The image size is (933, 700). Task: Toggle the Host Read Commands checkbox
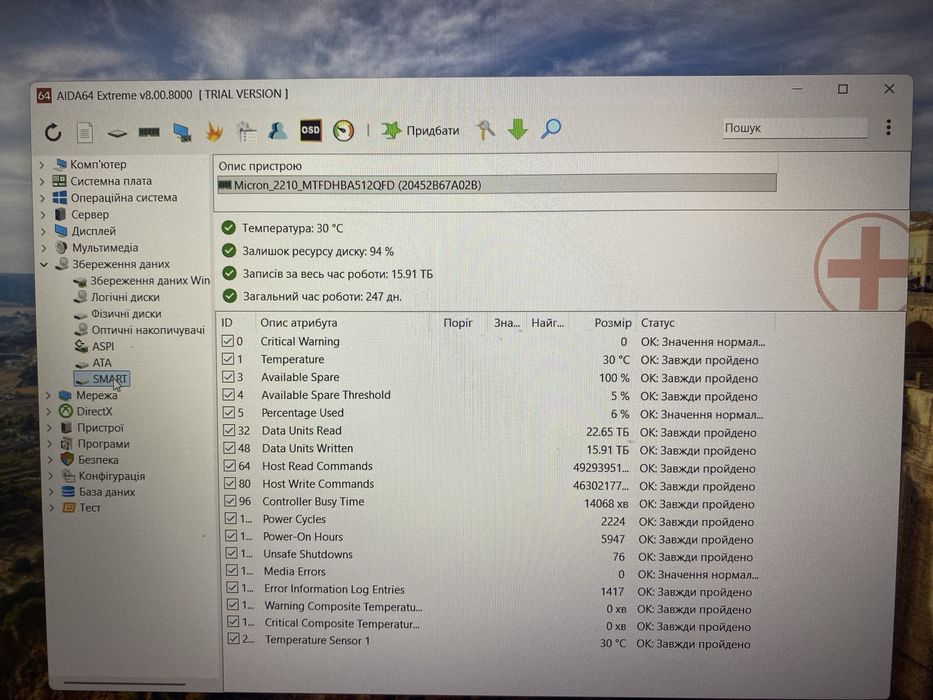(x=230, y=466)
